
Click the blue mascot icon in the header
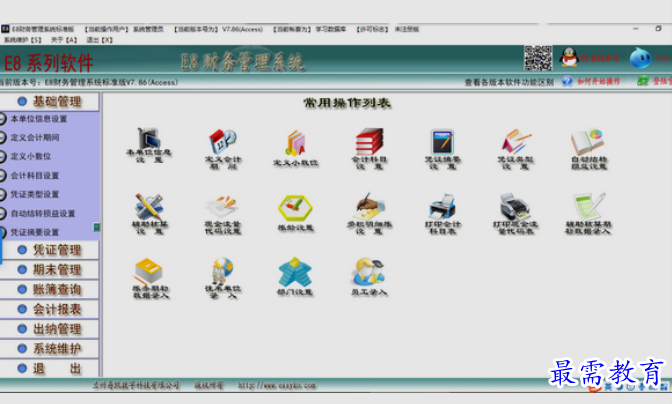[x=640, y=57]
